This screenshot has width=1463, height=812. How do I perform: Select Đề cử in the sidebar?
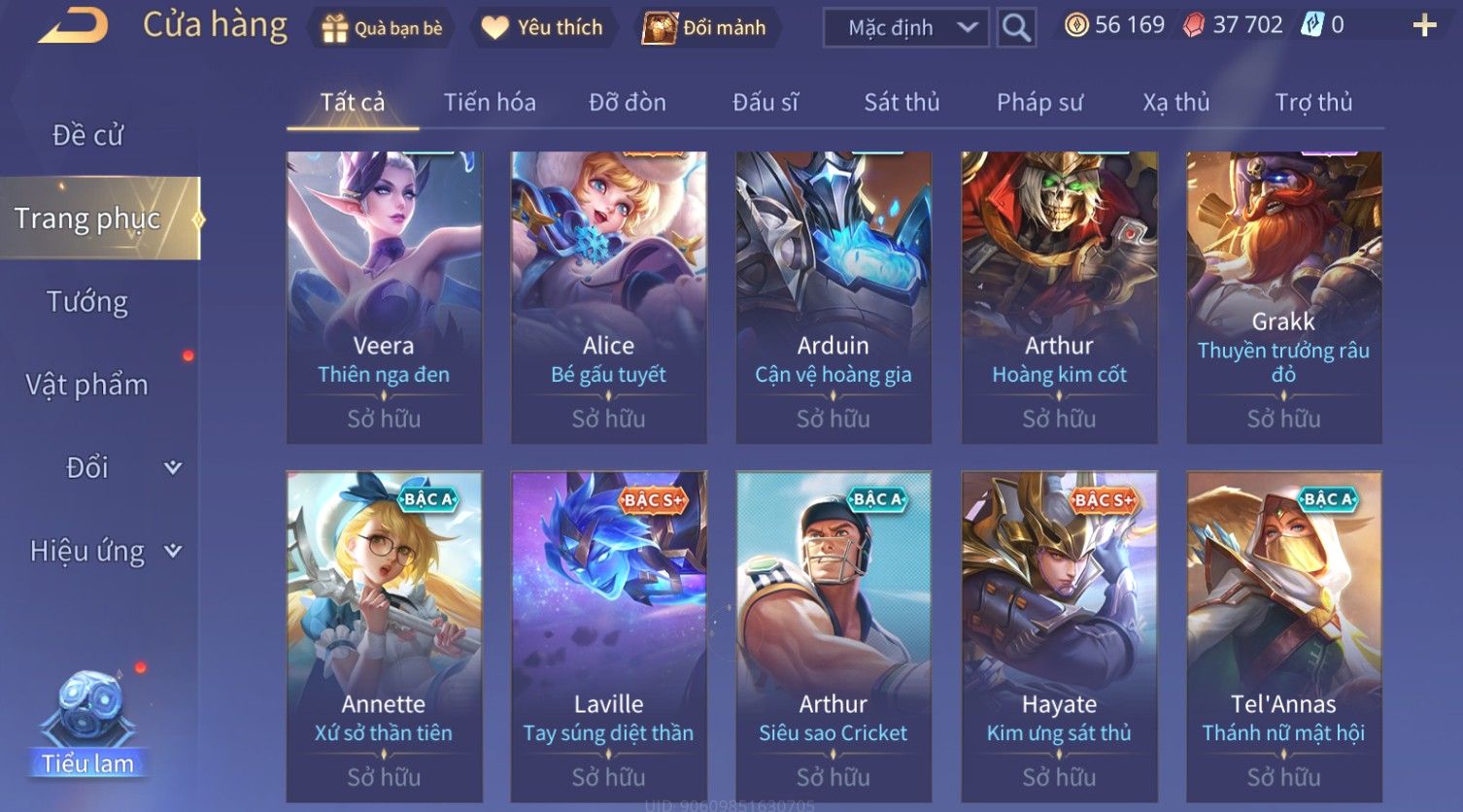87,135
